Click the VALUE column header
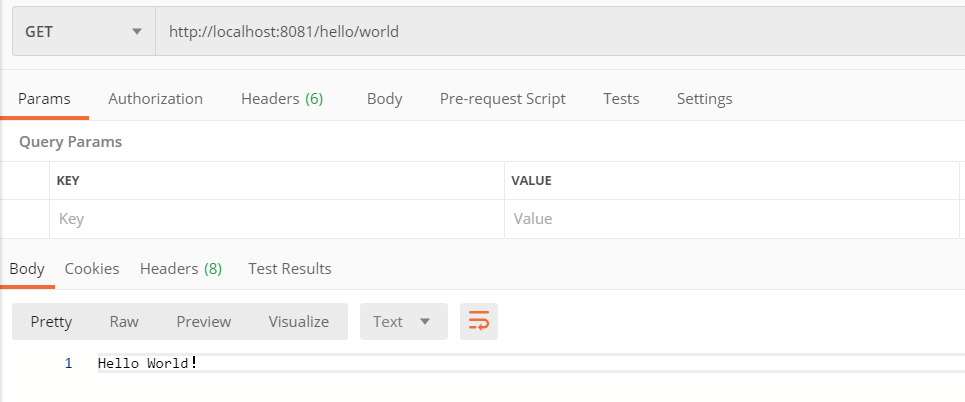The width and height of the screenshot is (965, 402). coord(531,180)
